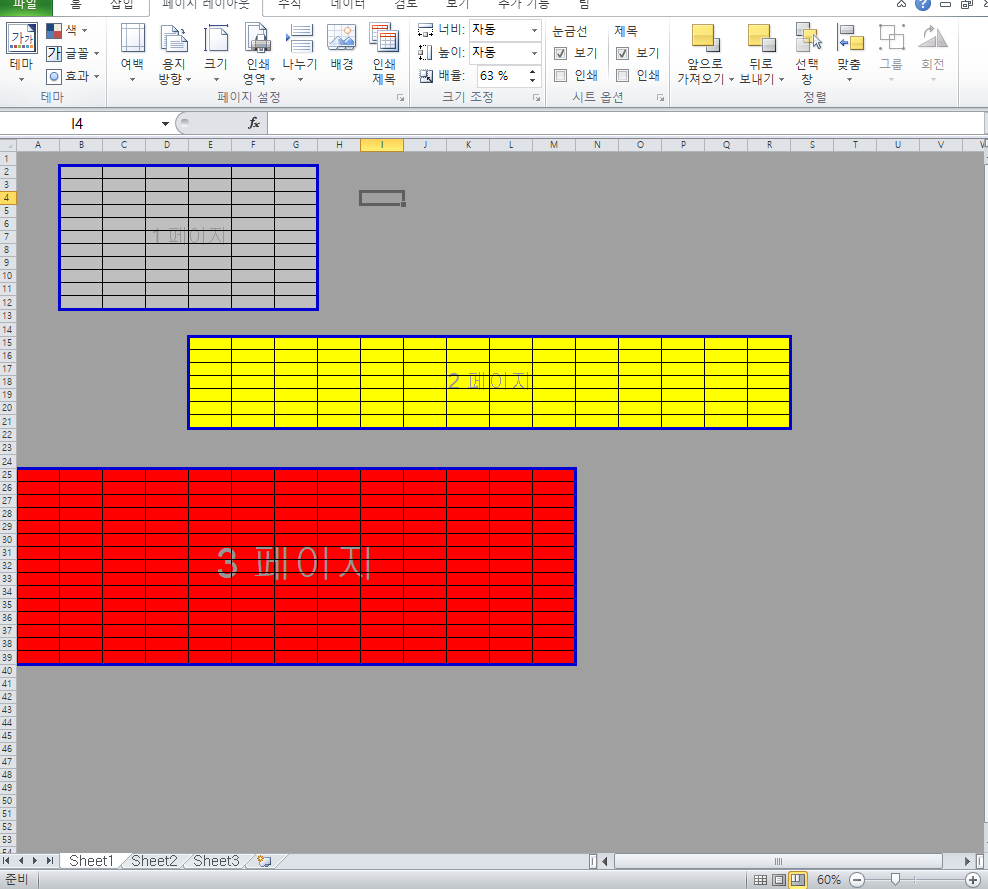Viewport: 988px width, 889px height.
Task: Switch to Page Break Preview in status bar
Action: point(798,880)
